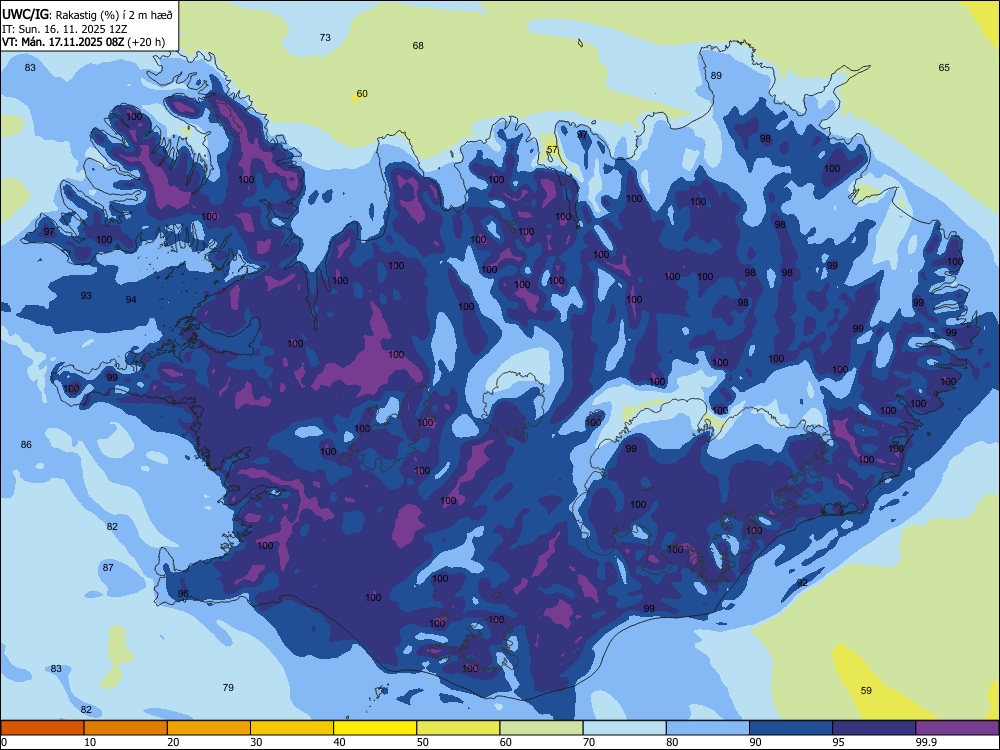Click the initial time line 'IT: Sun. 16. 11. 2025 12Z'

pyautogui.click(x=65, y=29)
